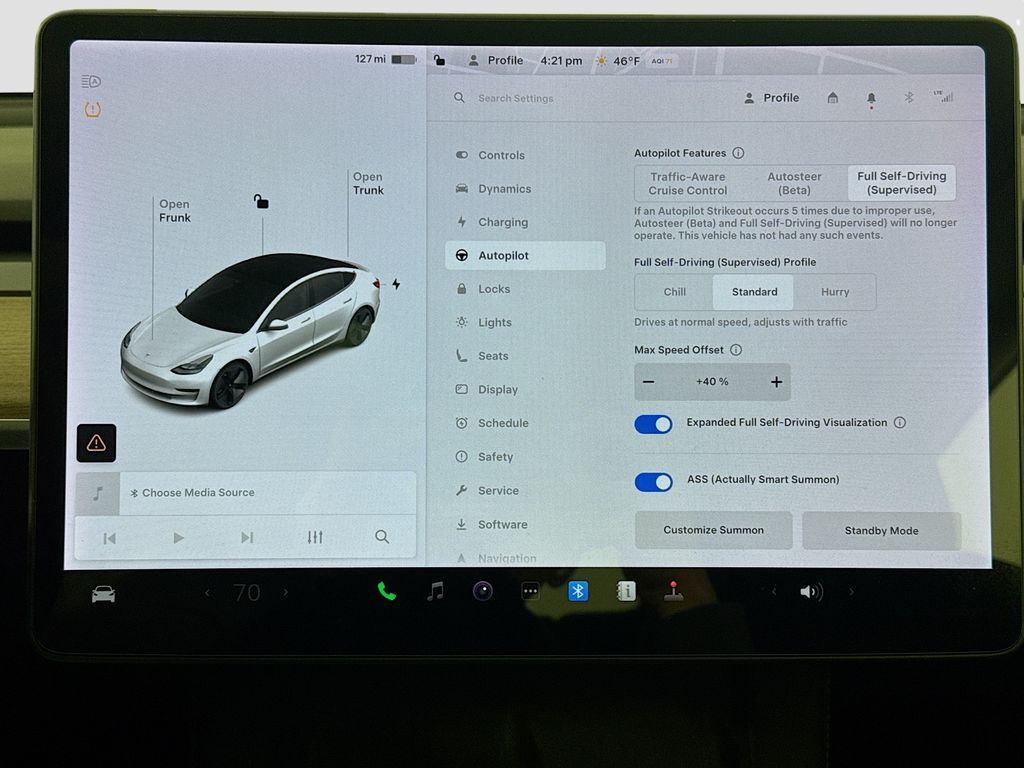Open the arcade joystick icon
Viewport: 1024px width, 768px height.
click(673, 591)
